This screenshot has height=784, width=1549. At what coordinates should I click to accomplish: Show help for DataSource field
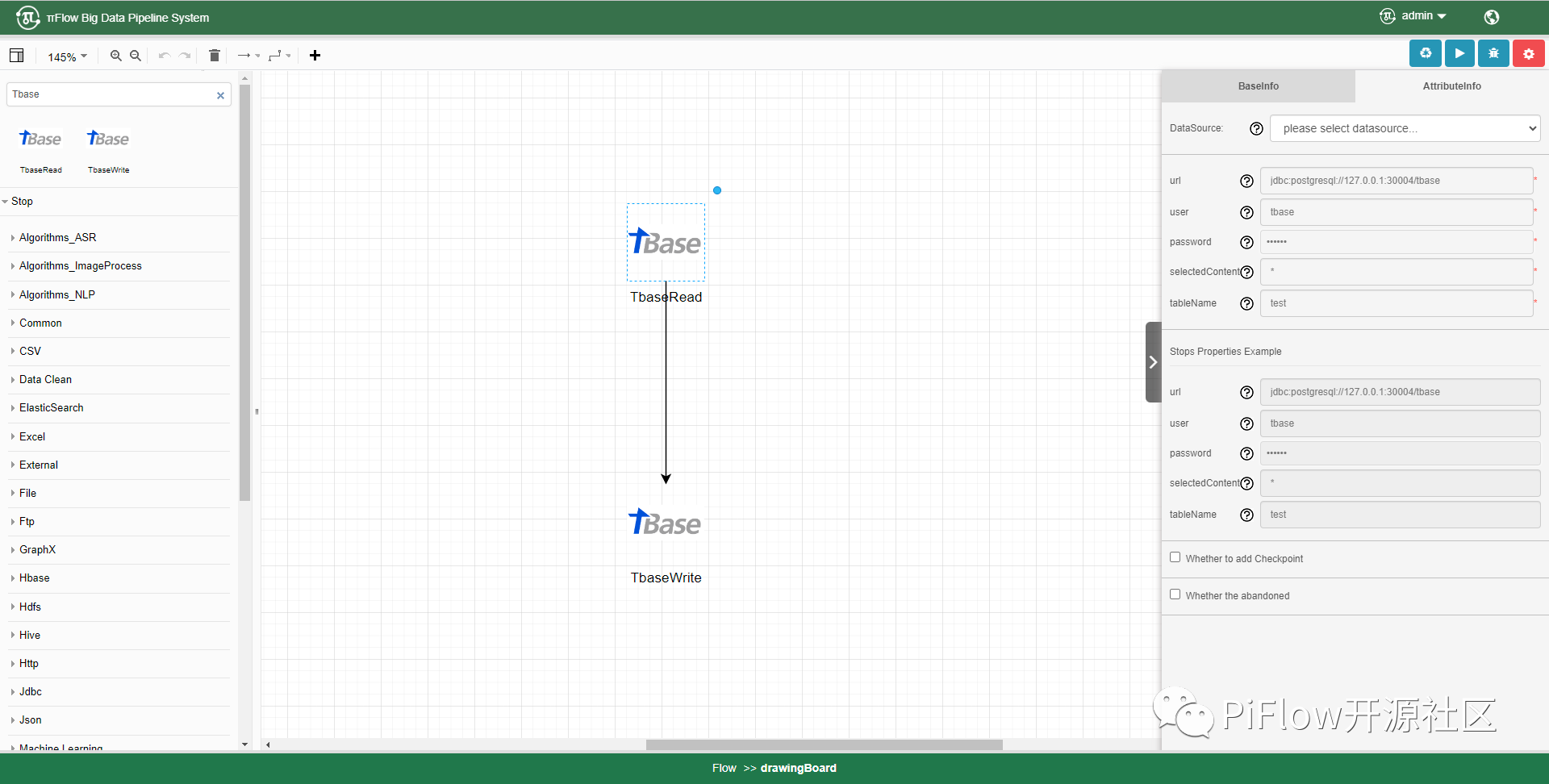[x=1256, y=128]
